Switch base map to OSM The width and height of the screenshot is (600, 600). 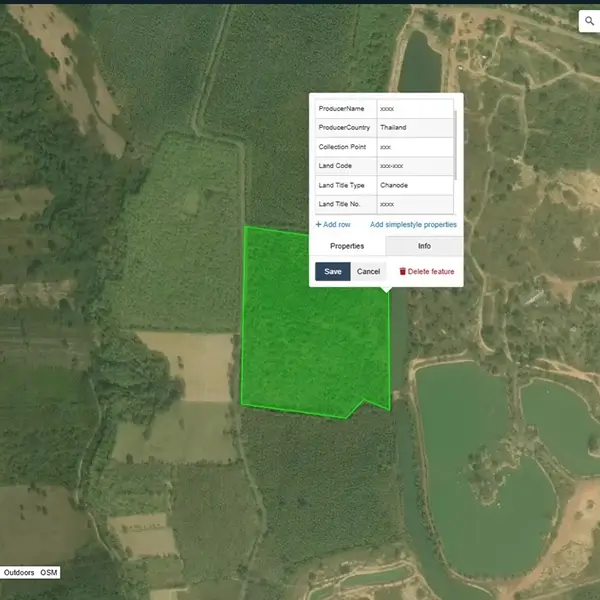48,573
